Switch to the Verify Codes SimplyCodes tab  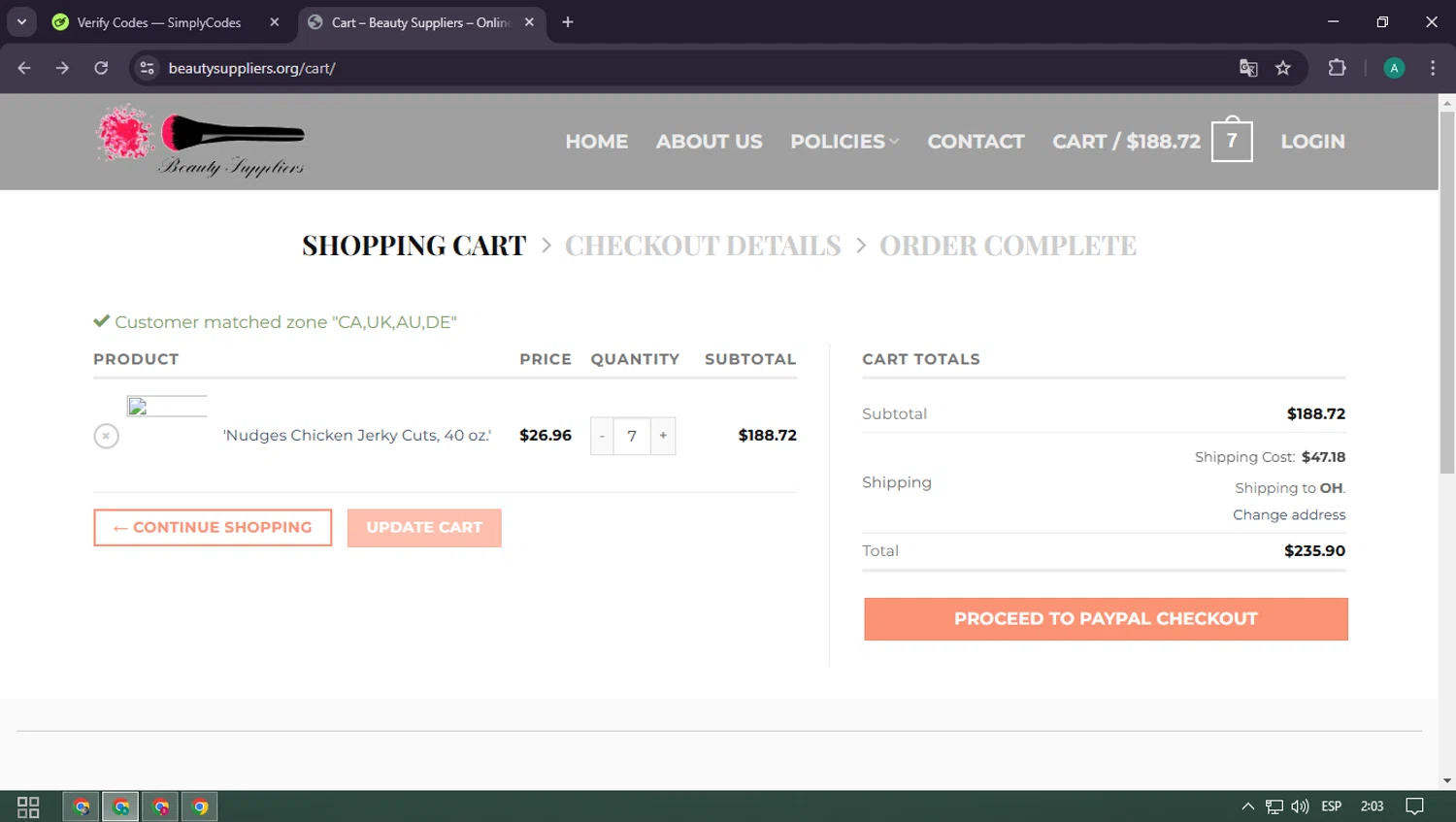158,22
